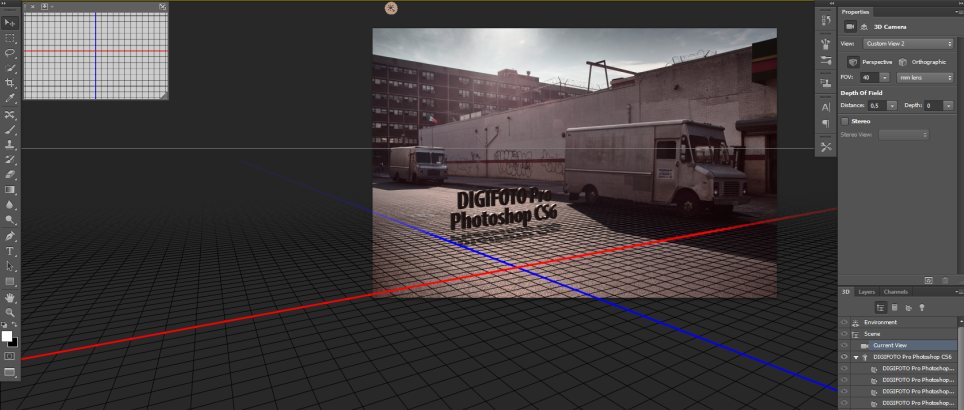Select the Quick Selection tool

(10, 68)
